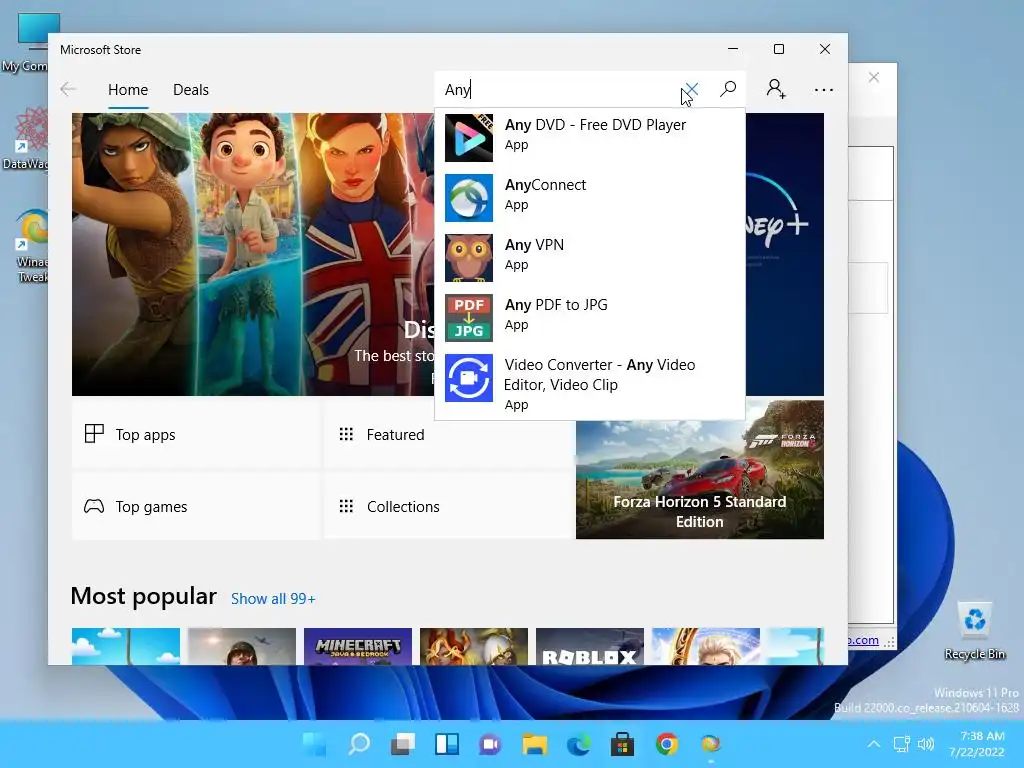
Task: Switch to the Home tab
Action: (x=128, y=89)
